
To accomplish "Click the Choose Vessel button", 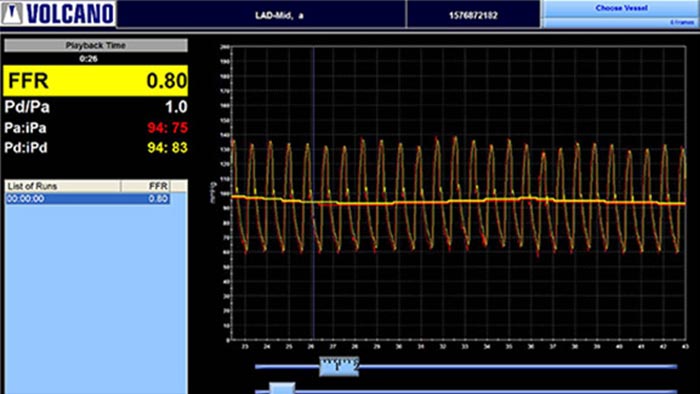I will tap(621, 8).
